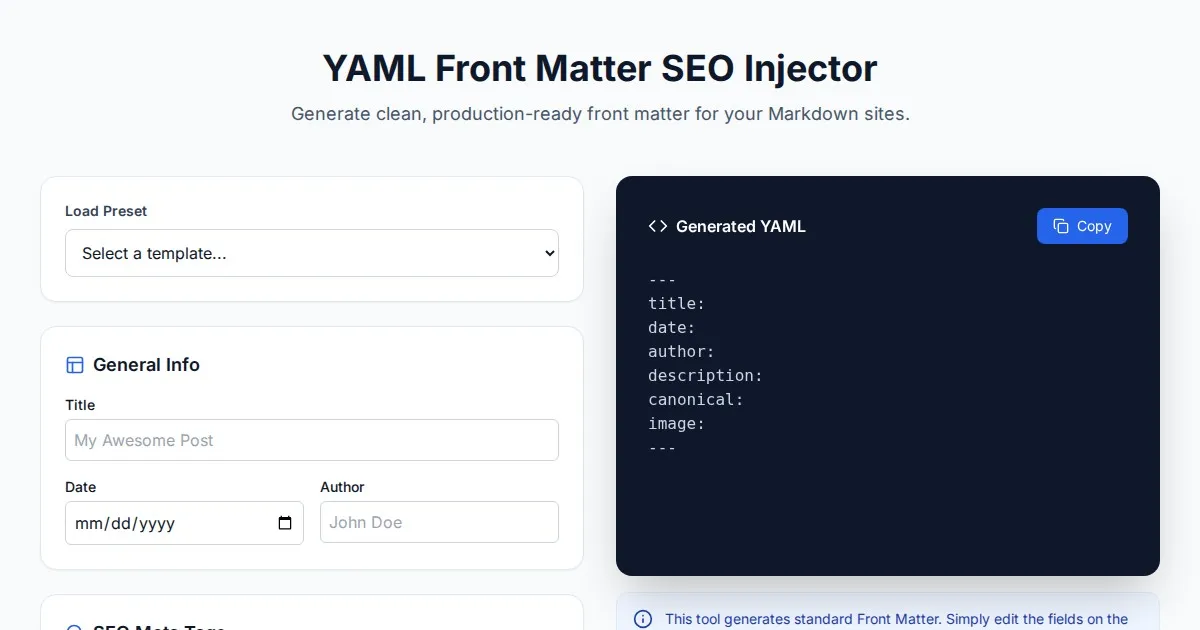The height and width of the screenshot is (630, 1200).
Task: Click the info circle icon below YAML panel
Action: (x=643, y=619)
